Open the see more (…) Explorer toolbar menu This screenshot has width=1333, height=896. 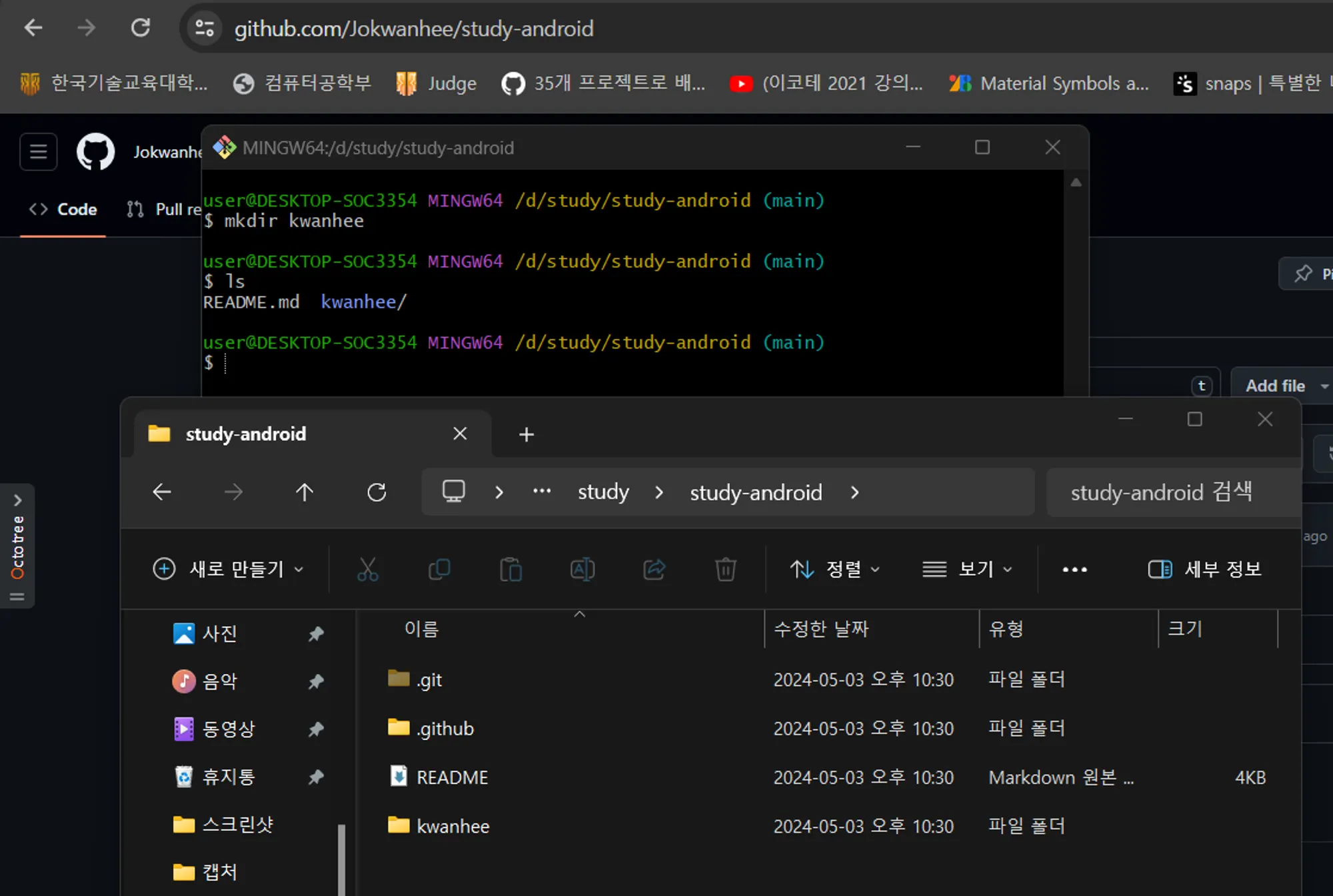coord(1074,569)
